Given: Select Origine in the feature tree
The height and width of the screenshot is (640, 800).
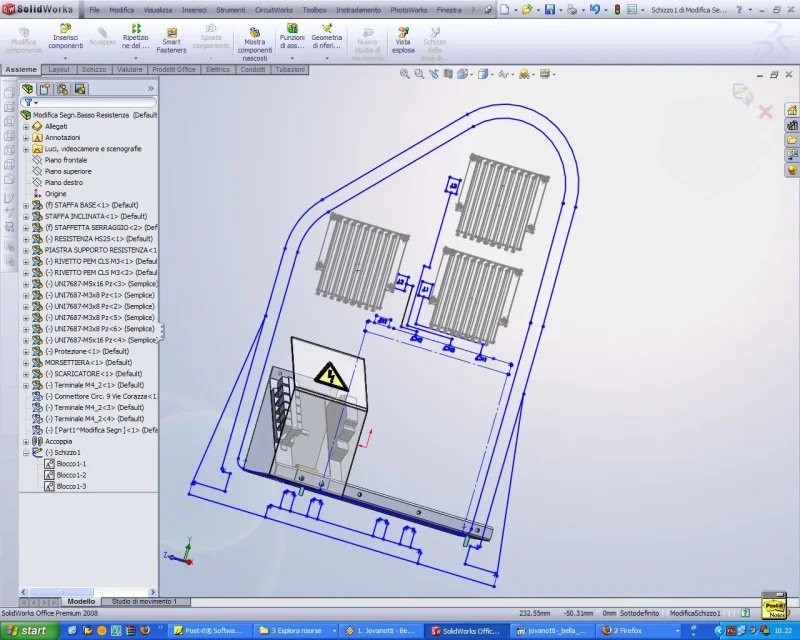Looking at the screenshot, I should click(55, 194).
